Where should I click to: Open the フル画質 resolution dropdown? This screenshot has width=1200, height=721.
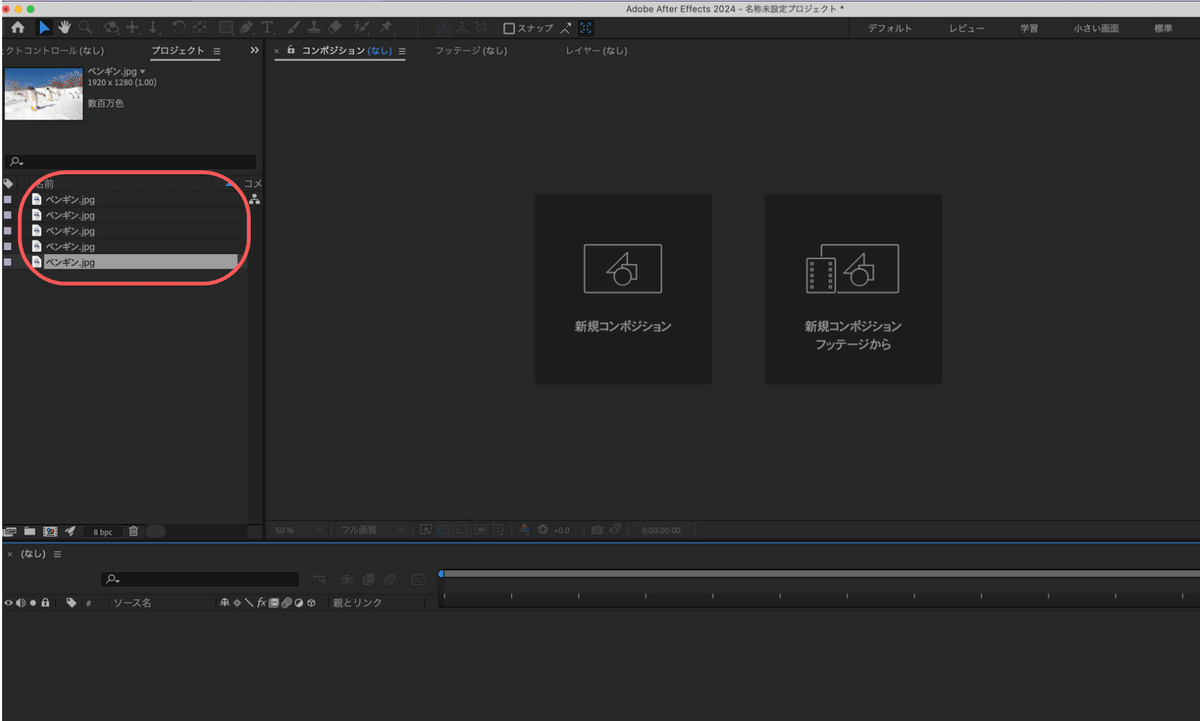tap(372, 530)
